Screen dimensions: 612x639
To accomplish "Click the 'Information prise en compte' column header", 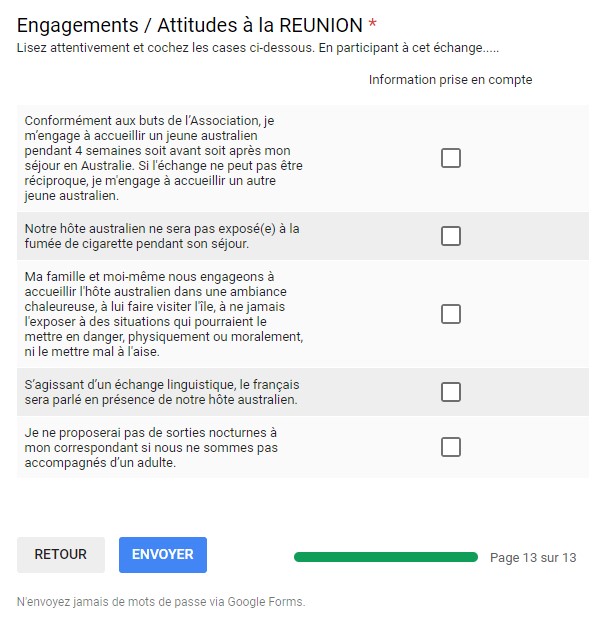I will (450, 80).
